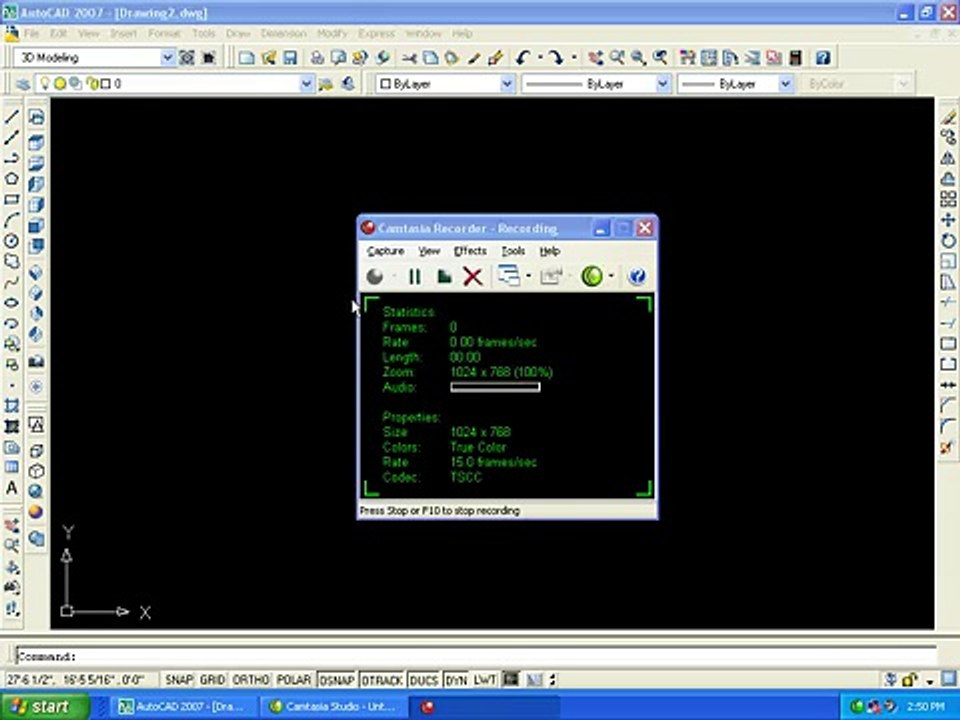This screenshot has height=720, width=960.
Task: Click the Camtasia Recorder help icon
Action: tap(637, 277)
